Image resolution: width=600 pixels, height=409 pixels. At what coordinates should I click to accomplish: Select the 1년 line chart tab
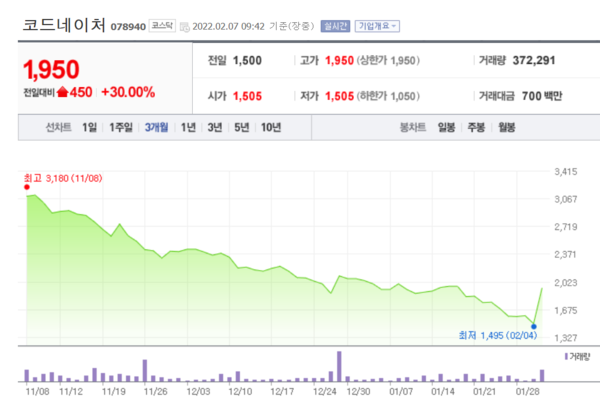click(188, 127)
